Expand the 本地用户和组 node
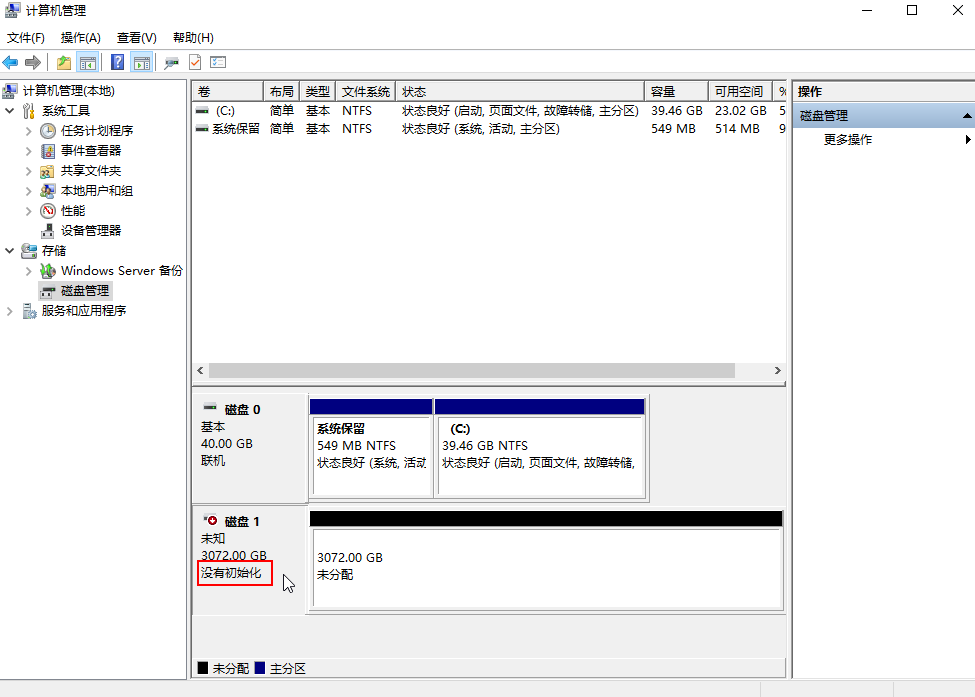 click(x=28, y=191)
